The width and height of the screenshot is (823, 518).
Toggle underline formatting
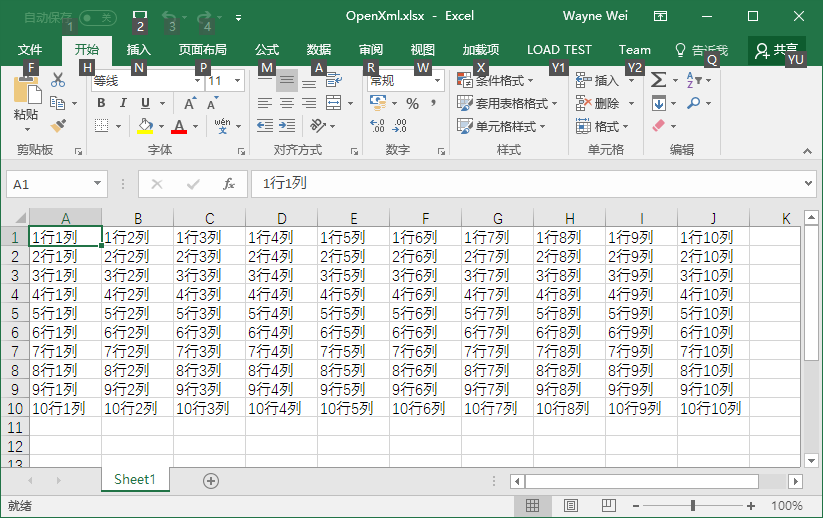[x=145, y=103]
